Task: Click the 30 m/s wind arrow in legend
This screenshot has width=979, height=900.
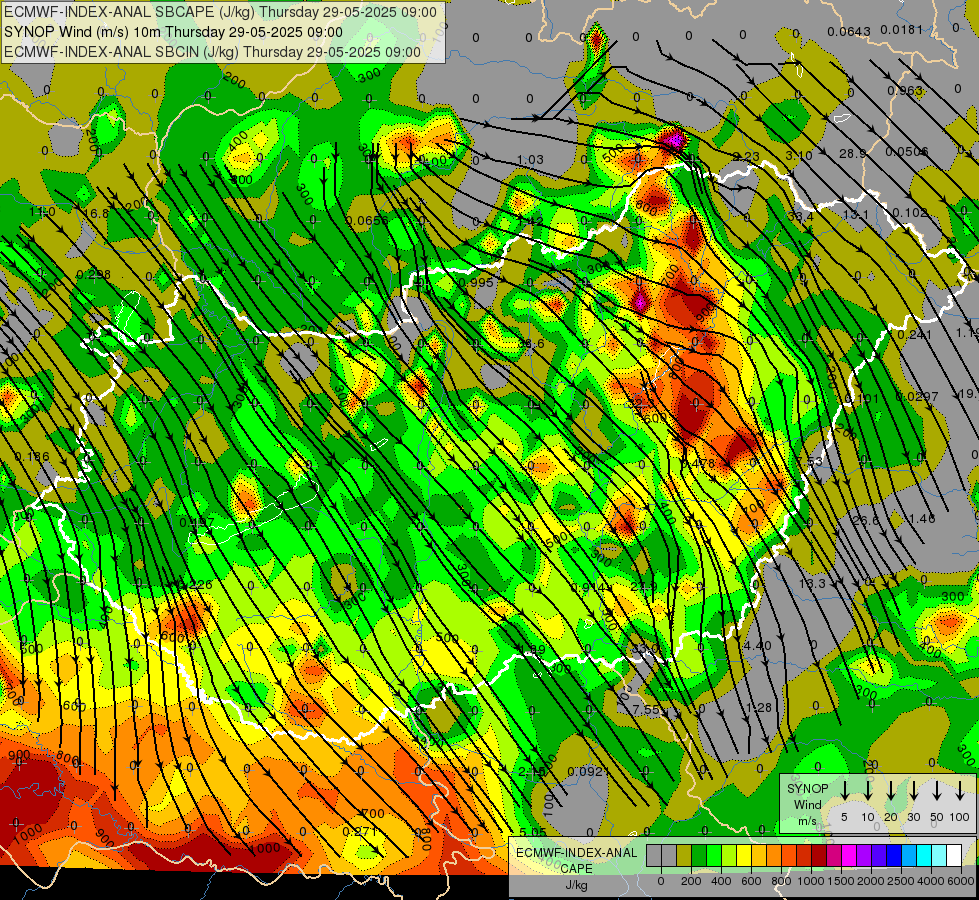Action: [x=913, y=790]
